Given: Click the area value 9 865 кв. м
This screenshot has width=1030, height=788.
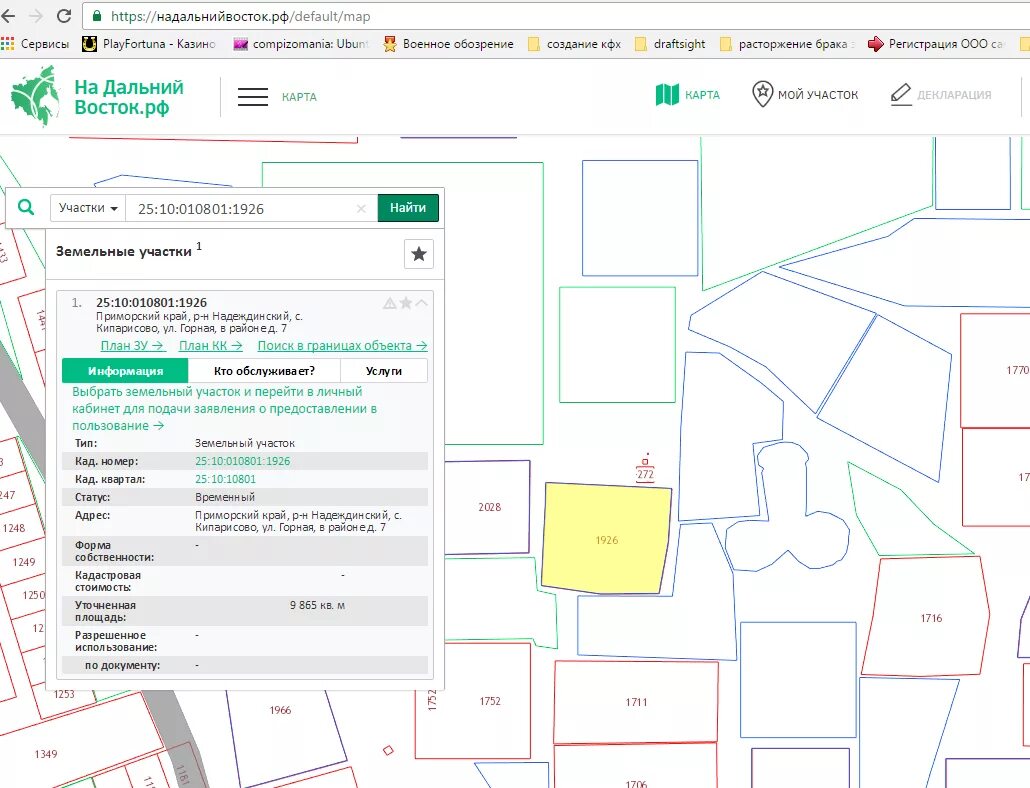Looking at the screenshot, I should (317, 605).
